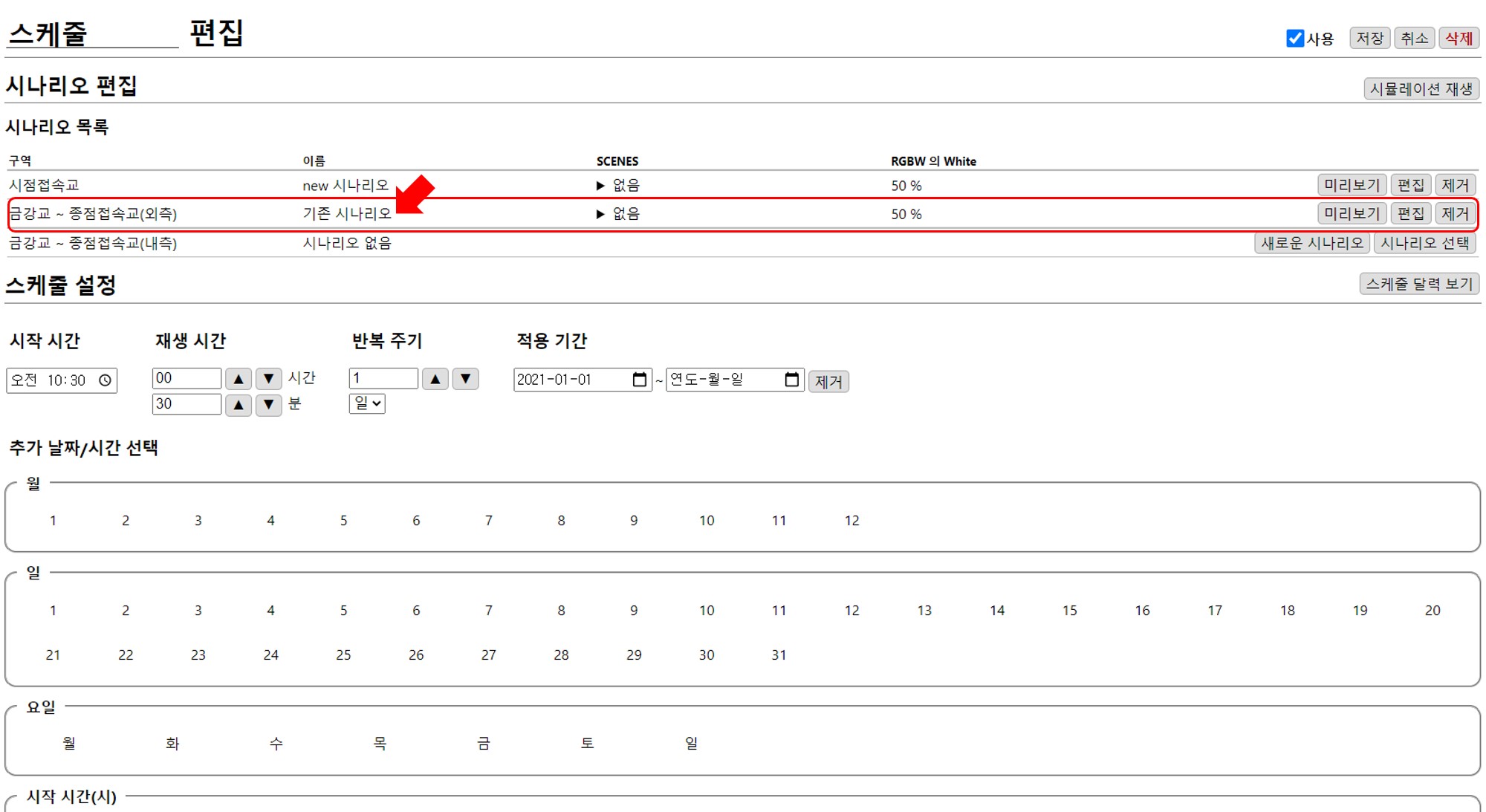Click the 금강교 ~ 종점접속교(외측) cell
This screenshot has width=1486, height=812.
(94, 214)
